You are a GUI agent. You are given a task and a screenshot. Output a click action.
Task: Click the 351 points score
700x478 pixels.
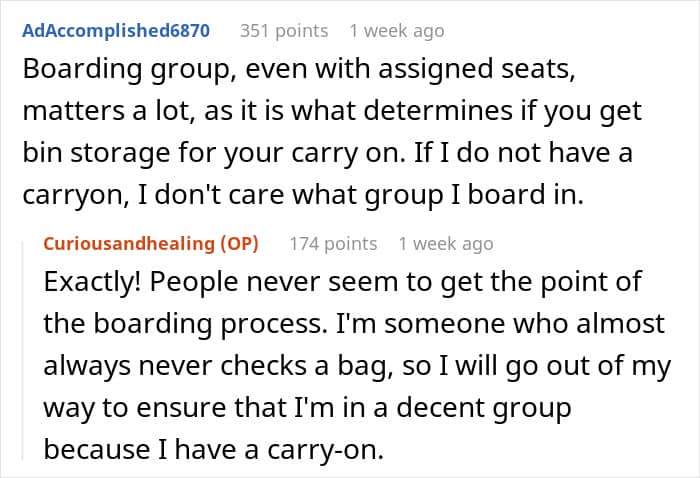click(284, 31)
